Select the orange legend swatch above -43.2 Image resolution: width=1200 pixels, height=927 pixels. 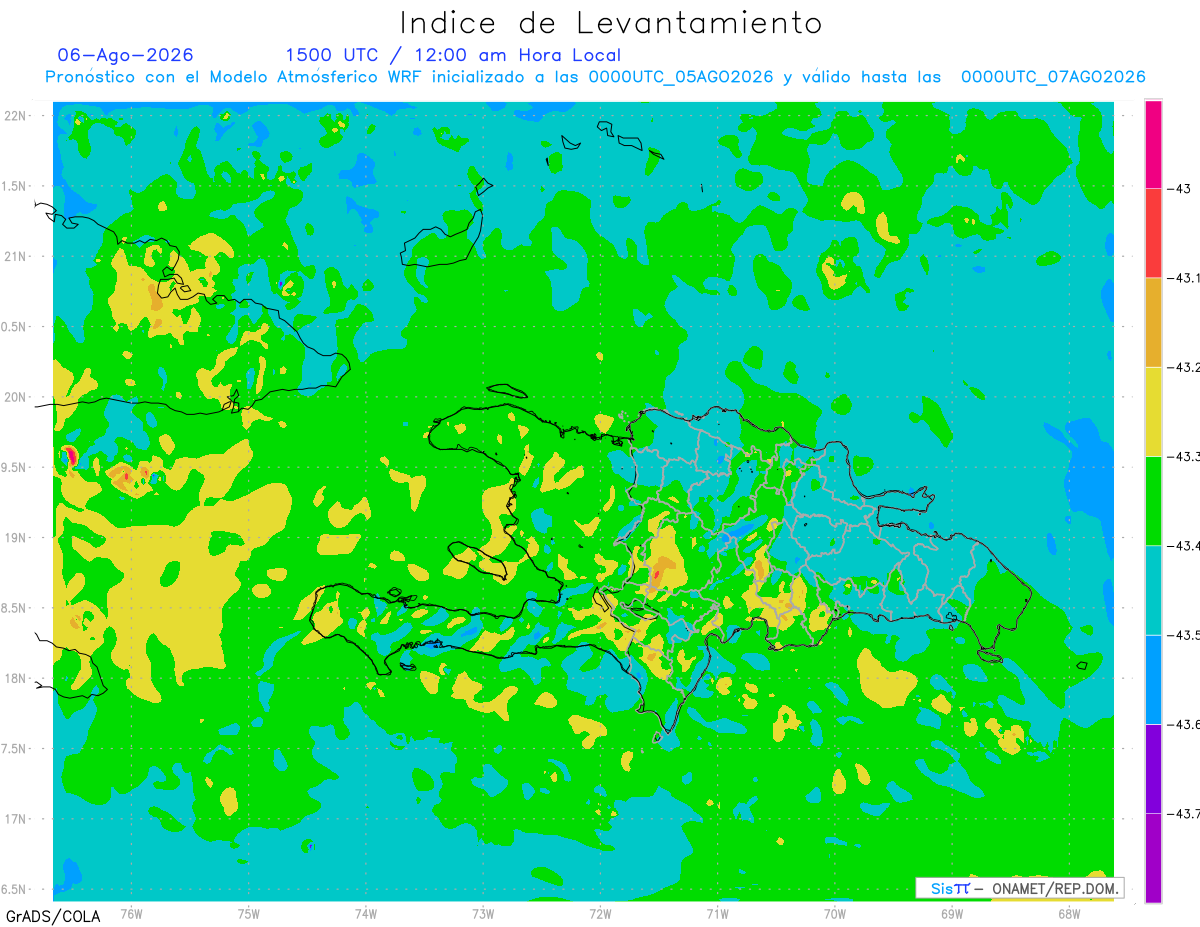tap(1153, 322)
